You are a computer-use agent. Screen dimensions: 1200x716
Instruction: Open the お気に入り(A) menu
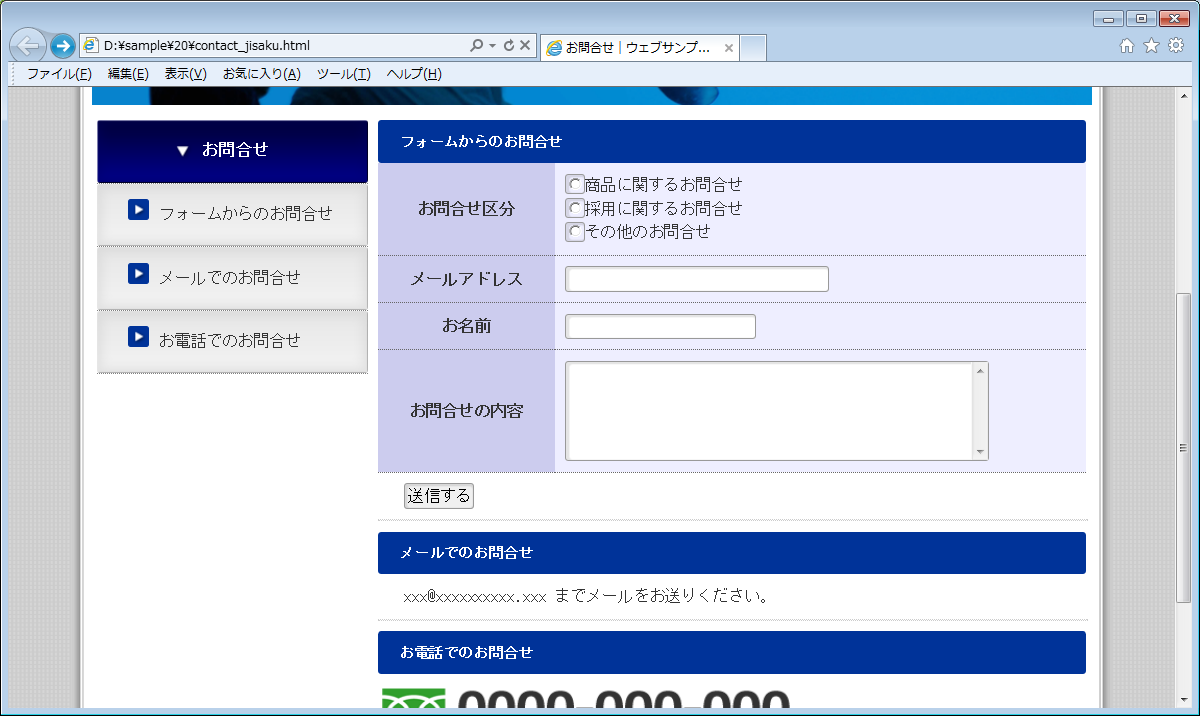click(261, 74)
